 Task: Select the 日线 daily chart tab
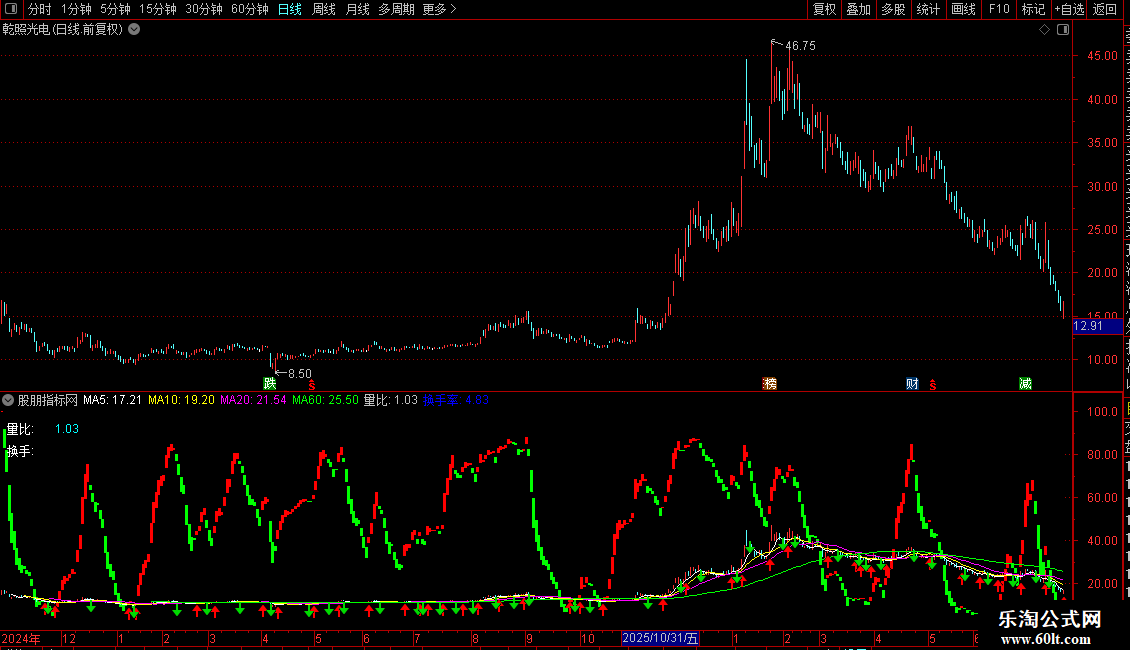(290, 9)
